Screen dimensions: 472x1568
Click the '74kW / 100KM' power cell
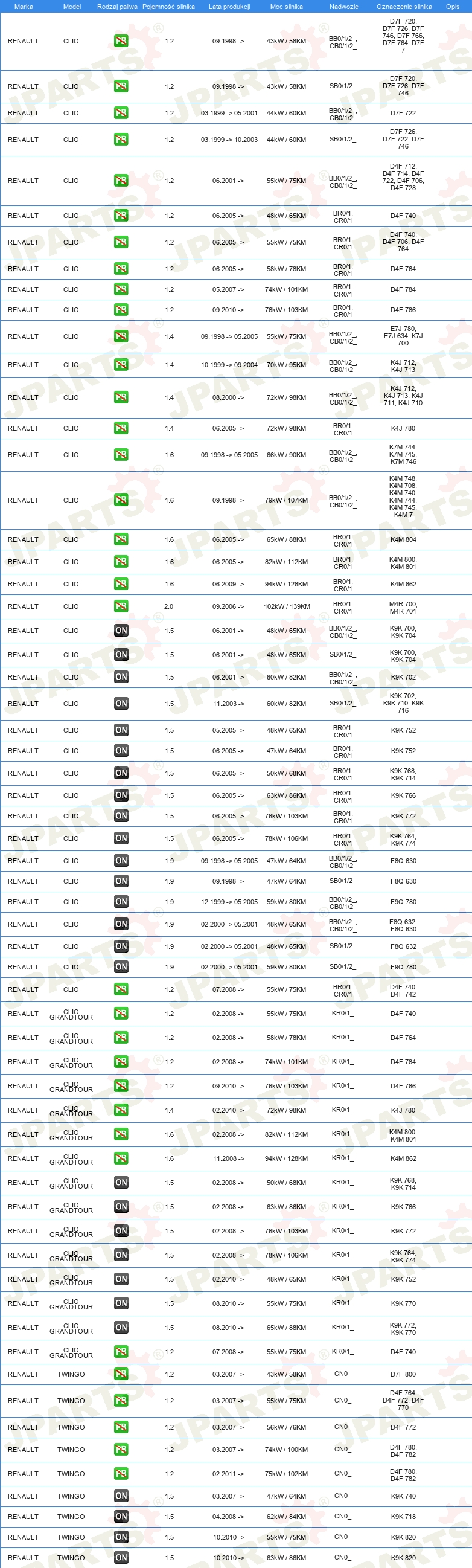(286, 1449)
